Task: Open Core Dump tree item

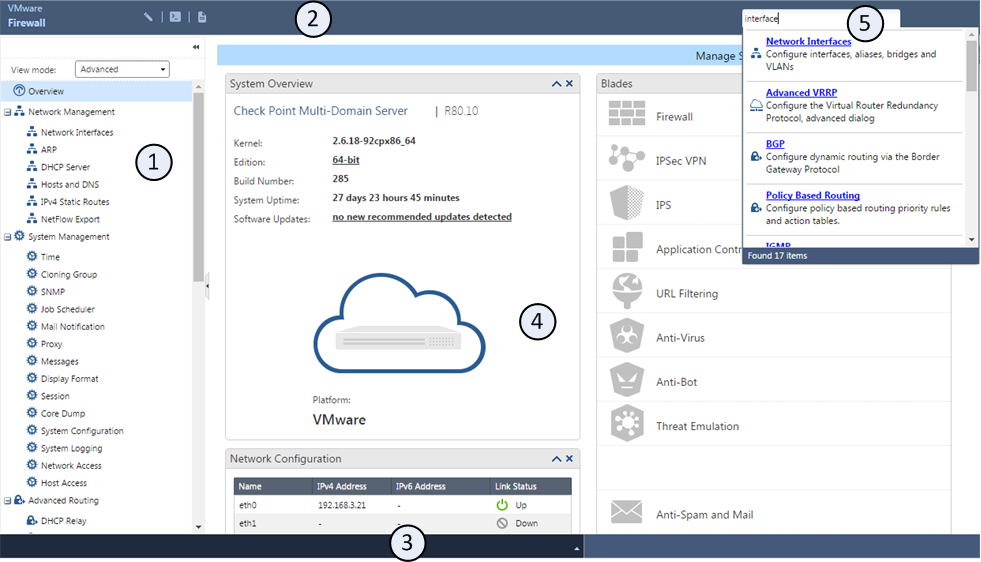Action: (63, 414)
